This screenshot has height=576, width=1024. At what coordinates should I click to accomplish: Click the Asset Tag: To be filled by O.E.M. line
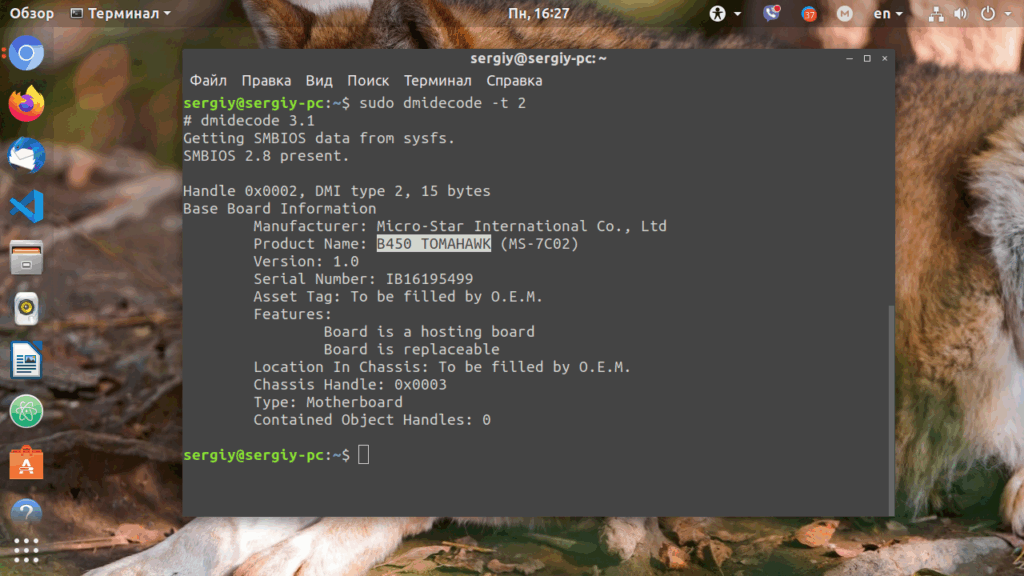pyautogui.click(x=398, y=296)
